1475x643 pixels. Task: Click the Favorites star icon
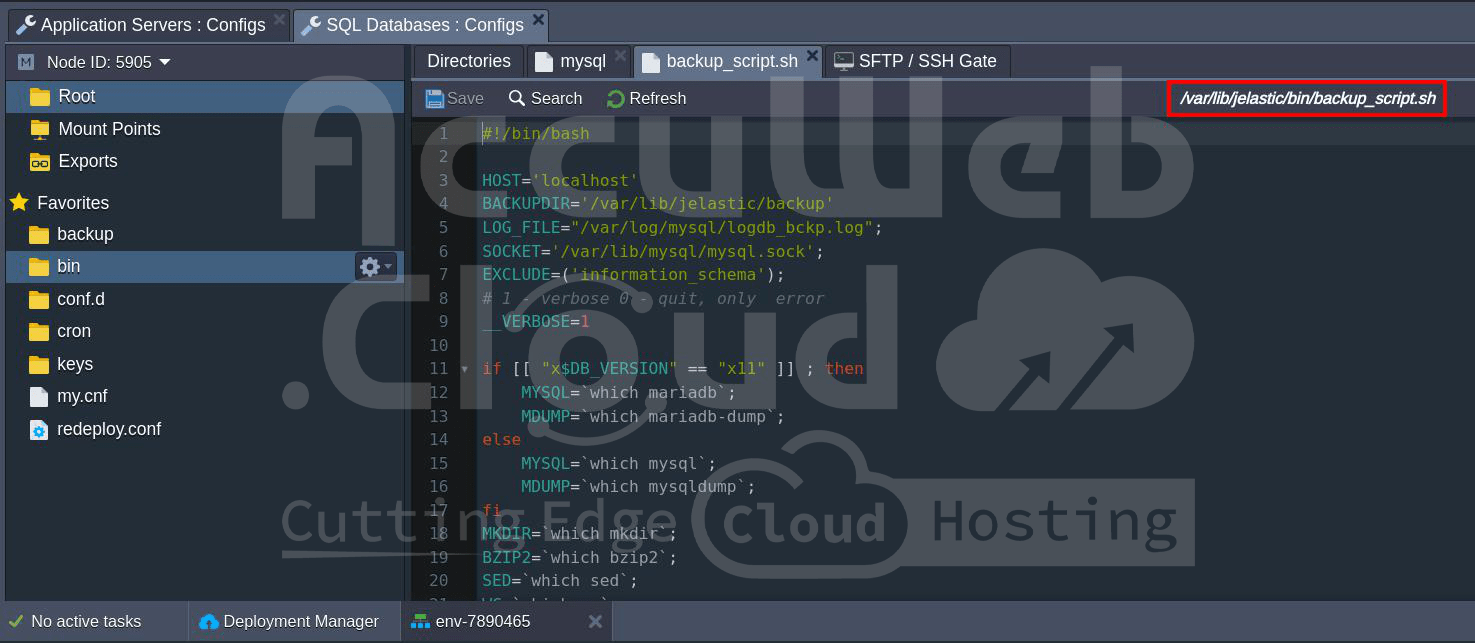tap(19, 202)
